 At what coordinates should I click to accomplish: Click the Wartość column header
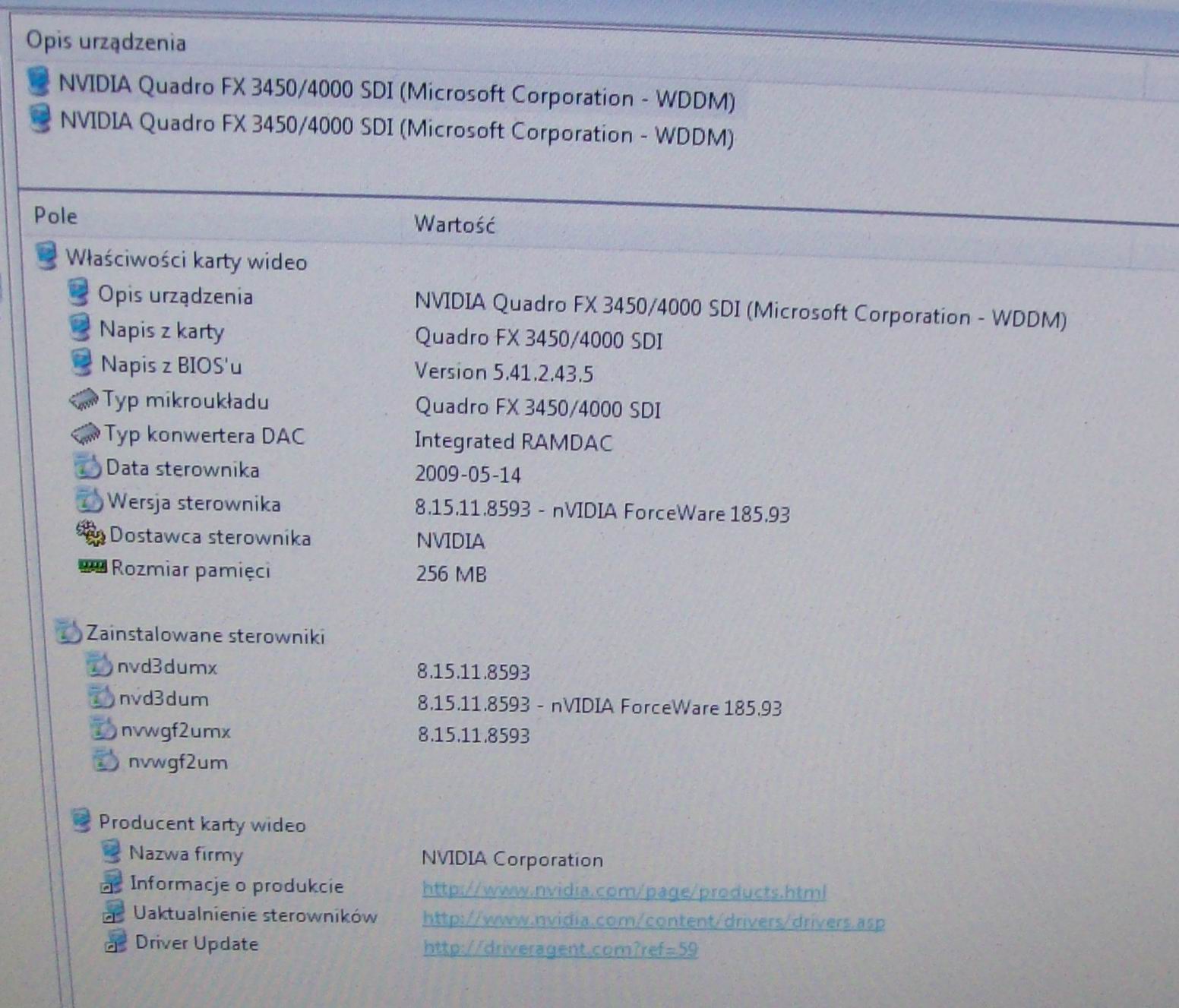454,225
